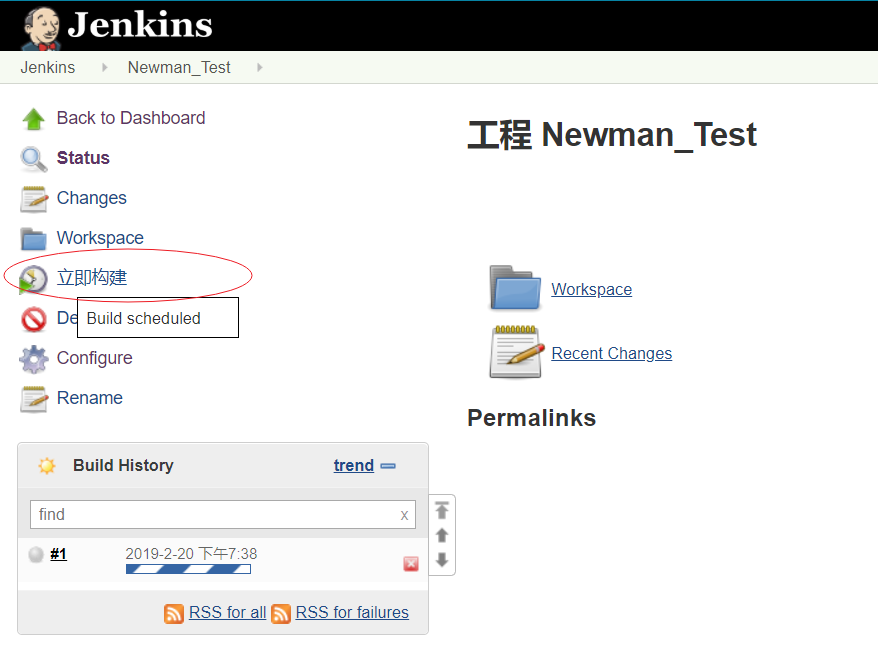Click the large Recent Changes notepad icon

[516, 353]
